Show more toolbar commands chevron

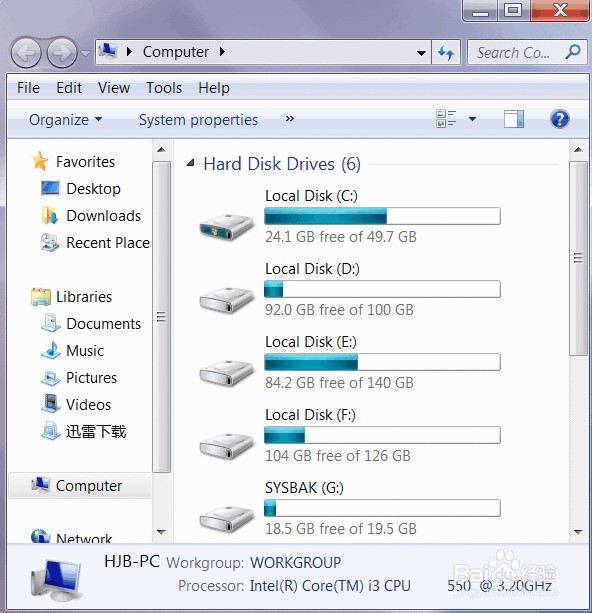[289, 119]
